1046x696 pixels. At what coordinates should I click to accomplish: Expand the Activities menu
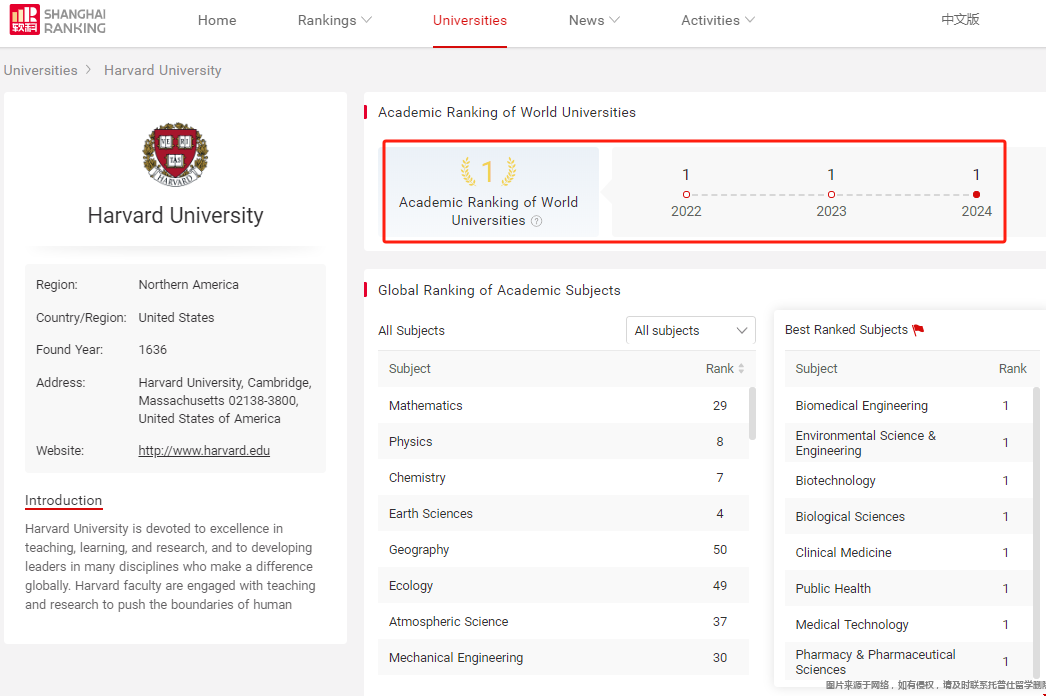coord(718,20)
